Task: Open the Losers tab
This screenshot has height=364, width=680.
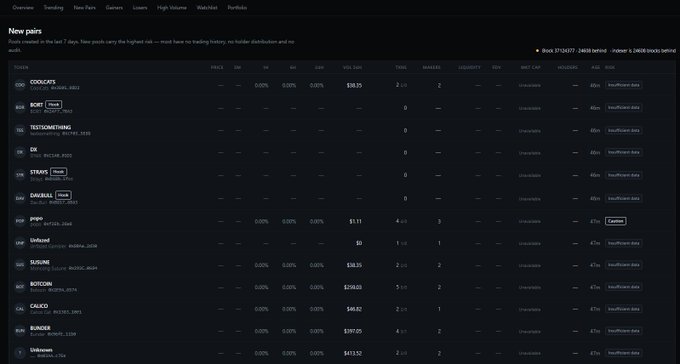Action: coord(140,8)
